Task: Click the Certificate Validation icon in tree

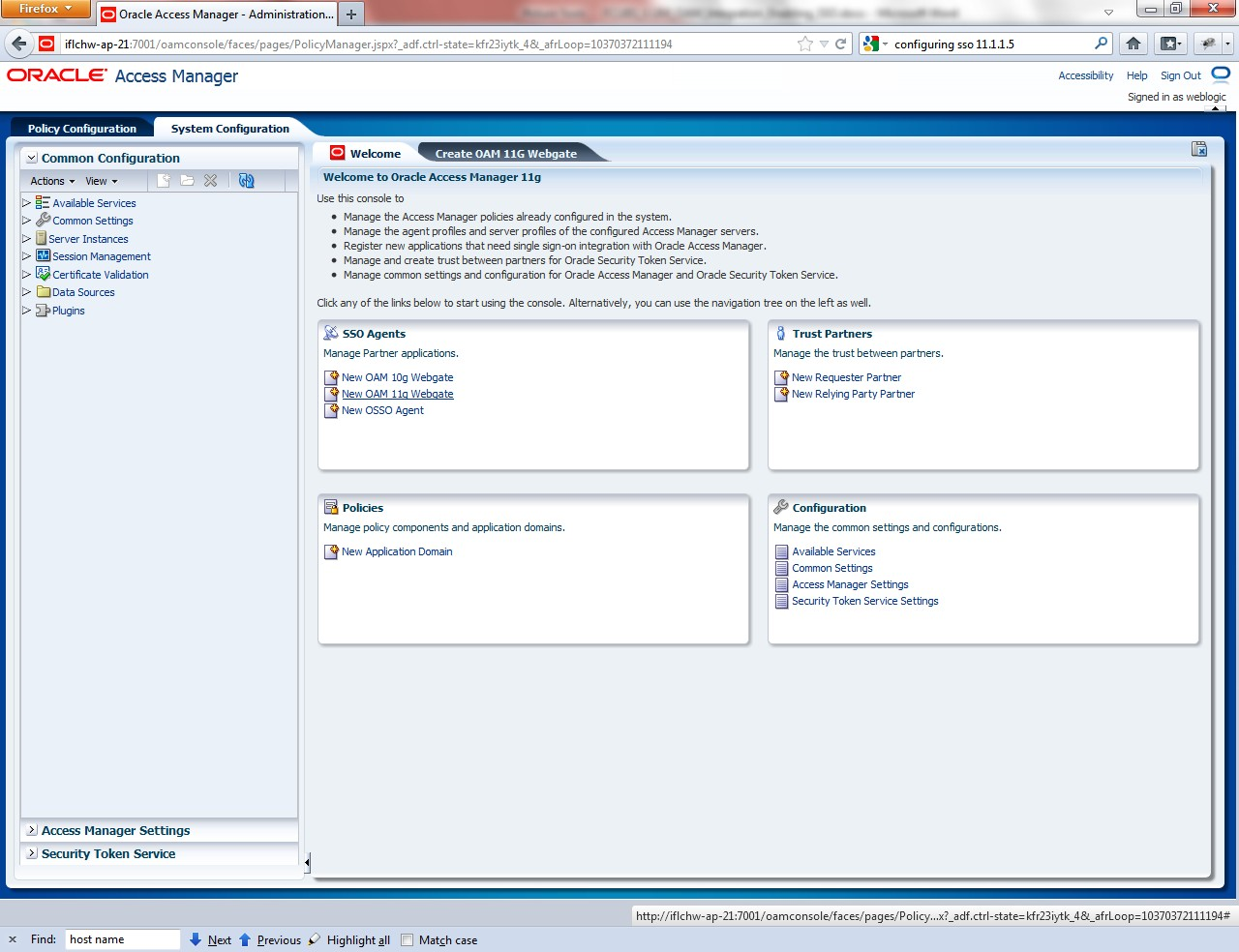Action: pos(43,274)
